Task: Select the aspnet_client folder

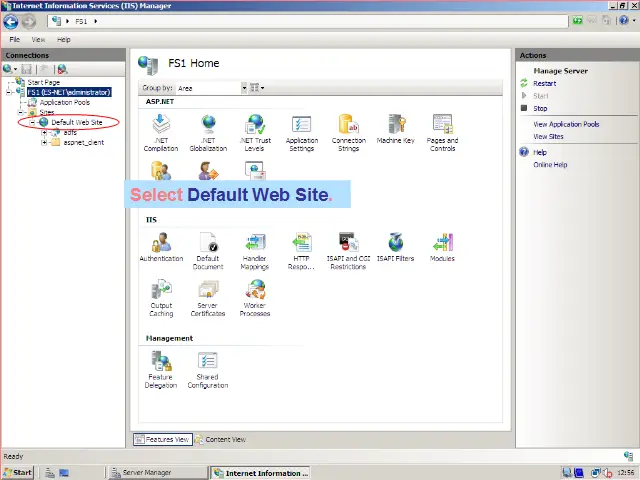Action: [x=84, y=142]
